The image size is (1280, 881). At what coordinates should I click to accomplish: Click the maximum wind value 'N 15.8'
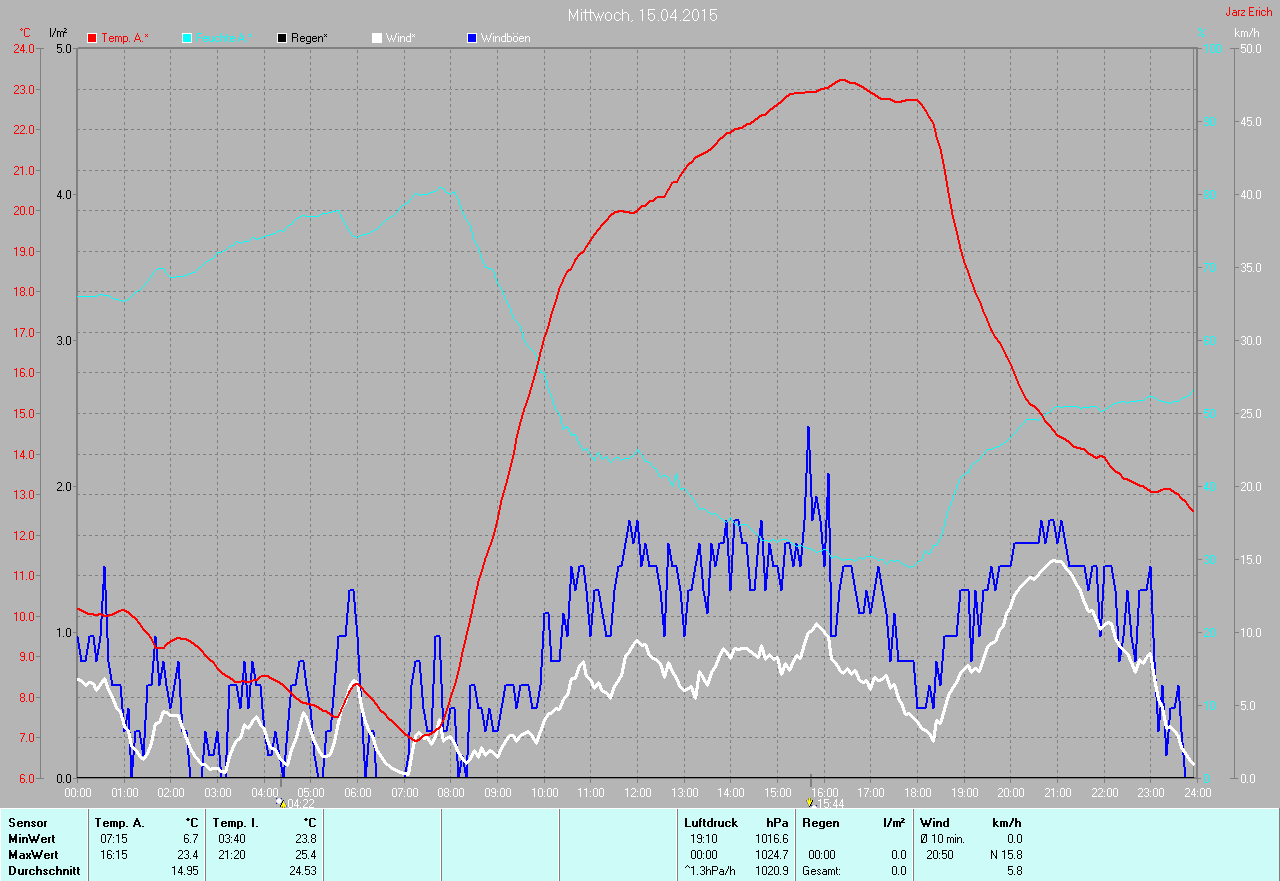[1006, 855]
